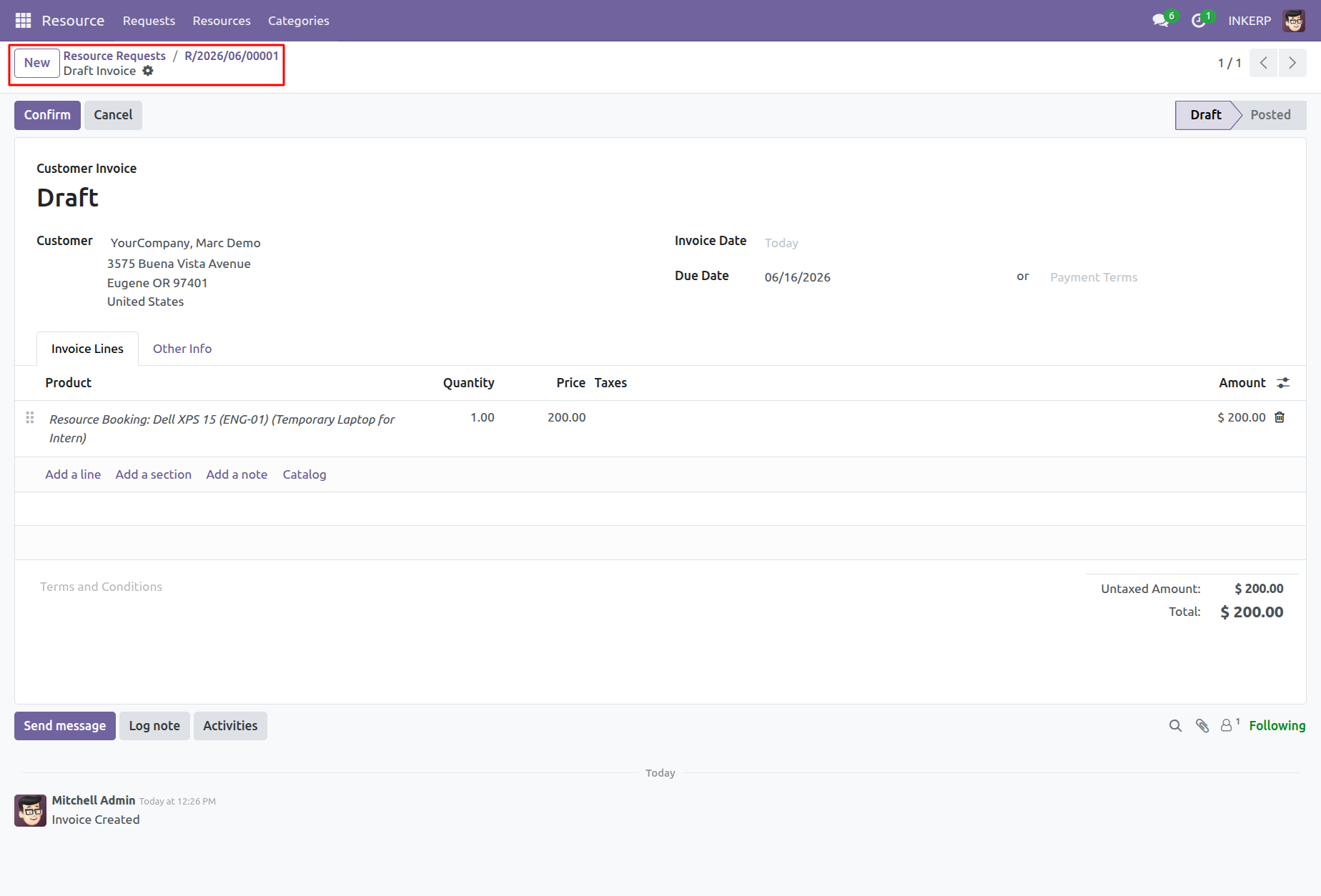1321x896 pixels.
Task: Open the Customer field YourCompany, Marc Demo
Action: click(186, 243)
